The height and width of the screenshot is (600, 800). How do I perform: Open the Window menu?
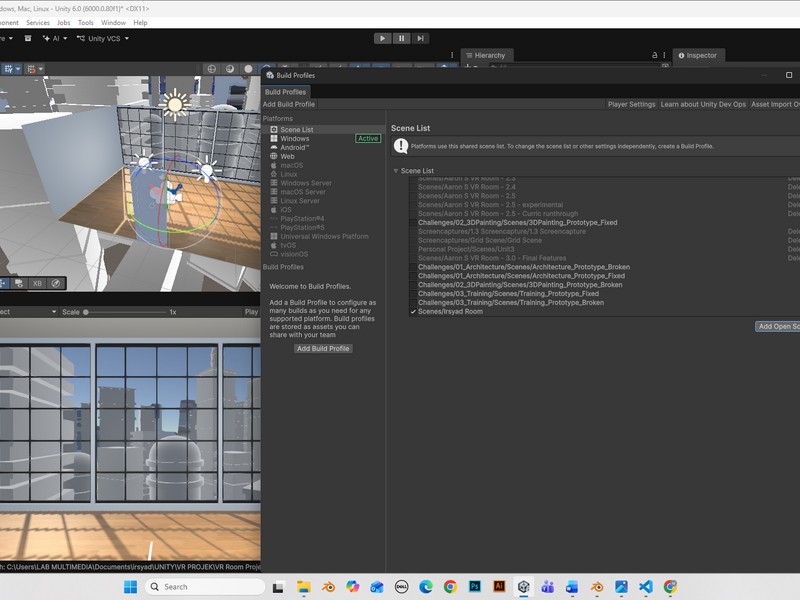coord(113,23)
